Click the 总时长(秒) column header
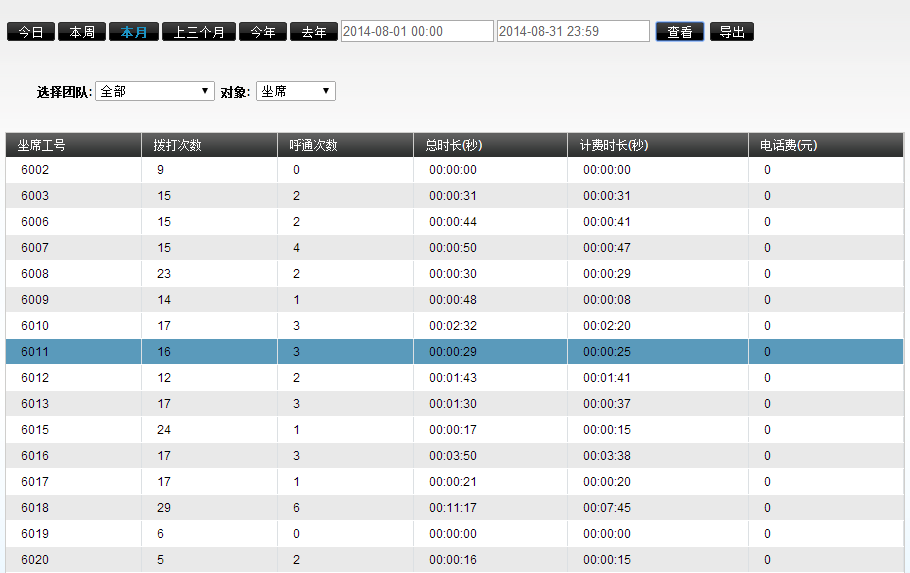The image size is (910, 573). 456,146
